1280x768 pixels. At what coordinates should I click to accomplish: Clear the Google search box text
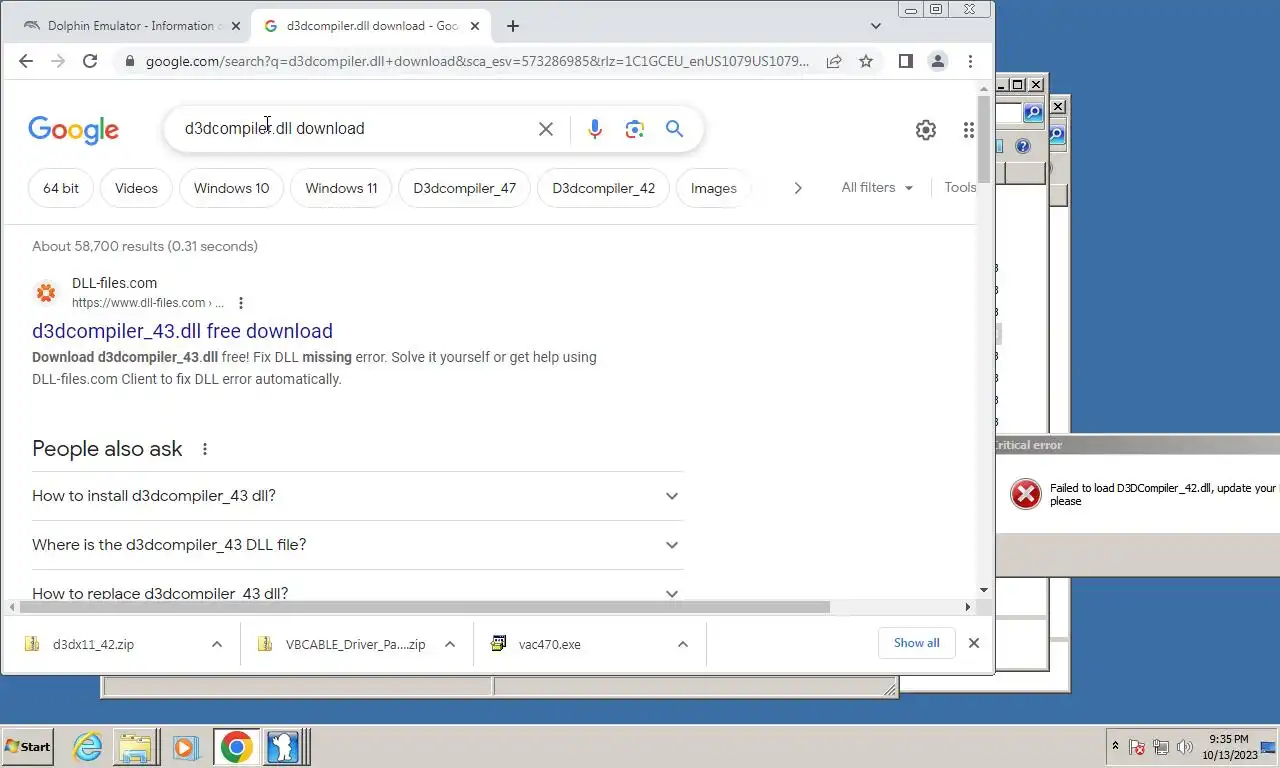pos(546,129)
